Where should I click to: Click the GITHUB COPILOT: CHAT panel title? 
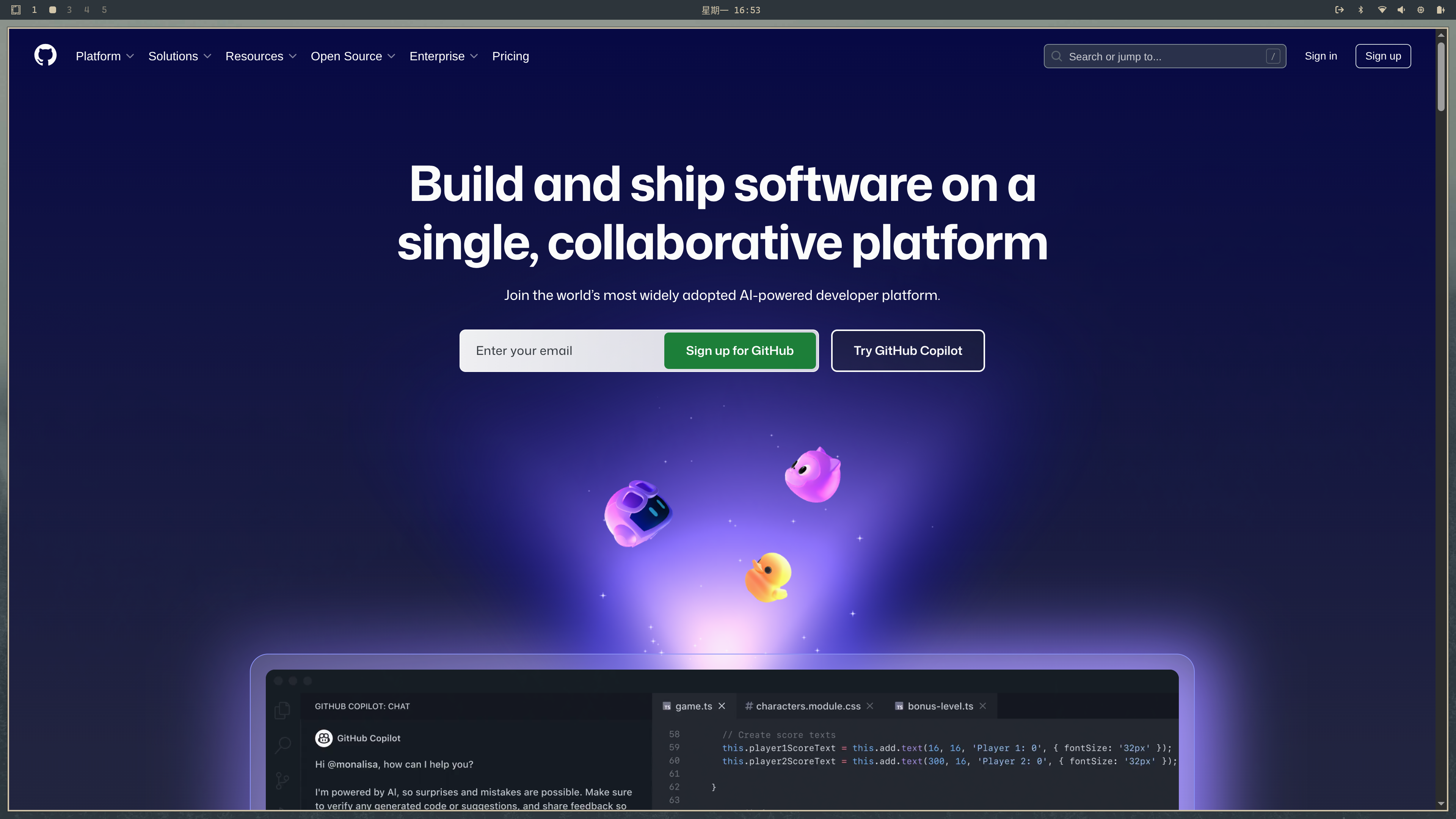362,706
